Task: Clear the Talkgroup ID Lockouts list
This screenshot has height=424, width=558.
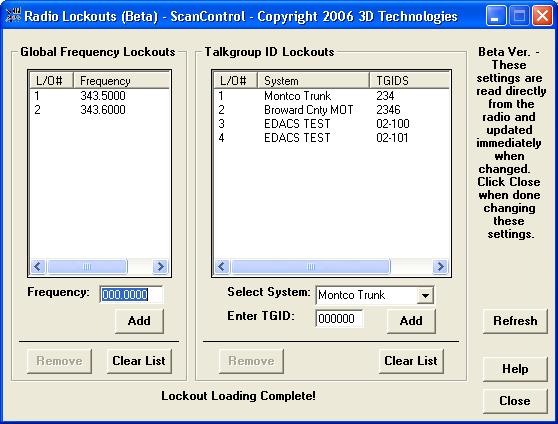Action: point(411,361)
